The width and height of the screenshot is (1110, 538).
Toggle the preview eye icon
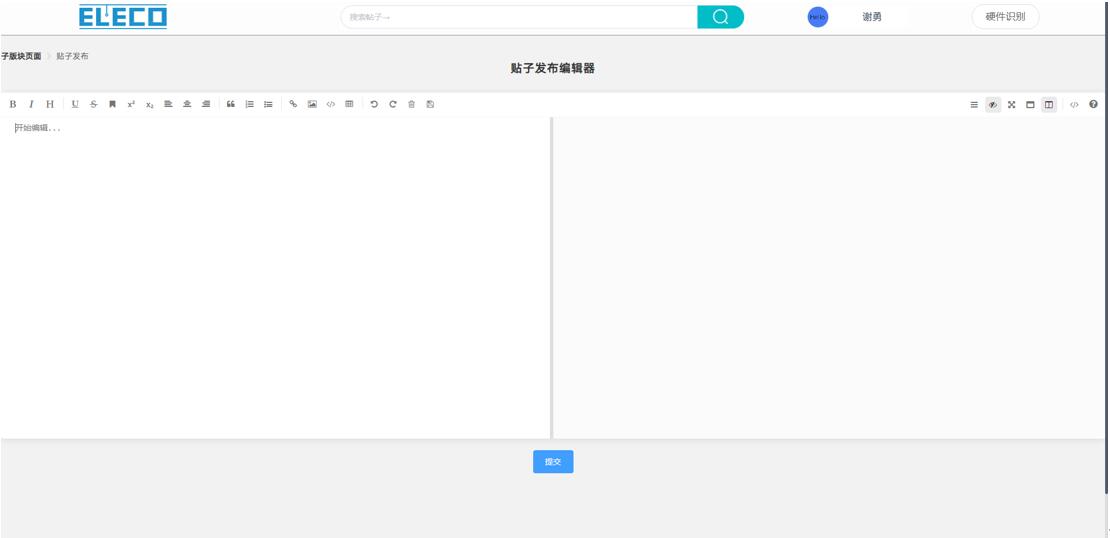[993, 105]
